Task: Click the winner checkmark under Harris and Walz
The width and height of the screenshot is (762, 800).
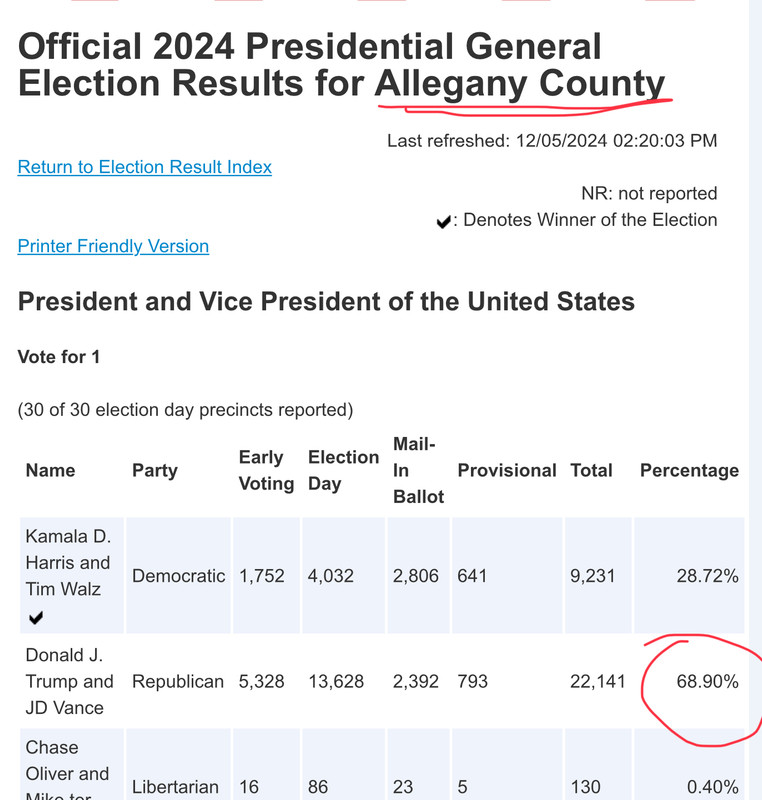Action: pos(36,618)
